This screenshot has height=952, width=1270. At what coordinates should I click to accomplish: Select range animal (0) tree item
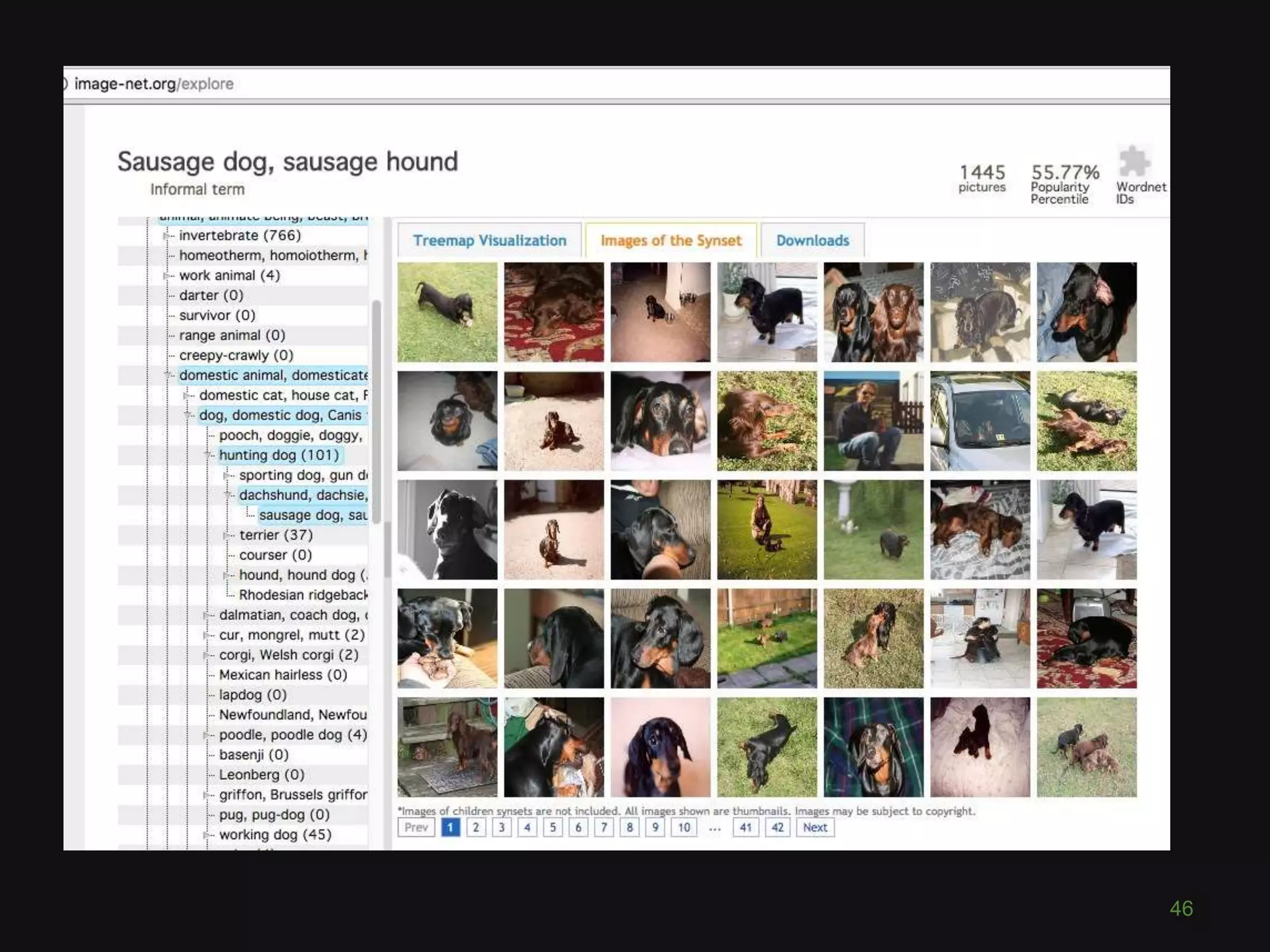tap(232, 335)
